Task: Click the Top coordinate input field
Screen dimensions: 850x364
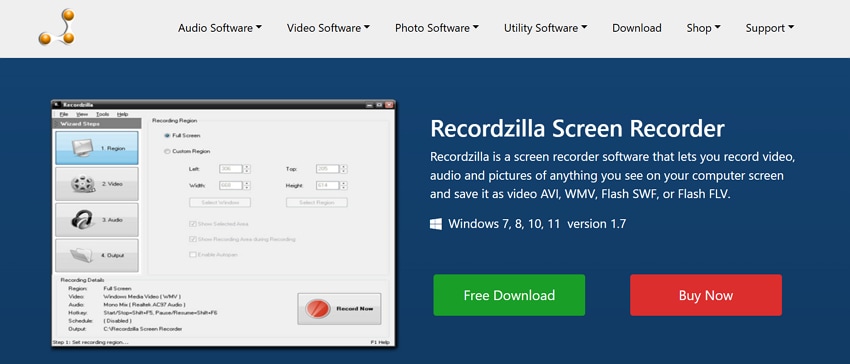Action: coord(327,169)
